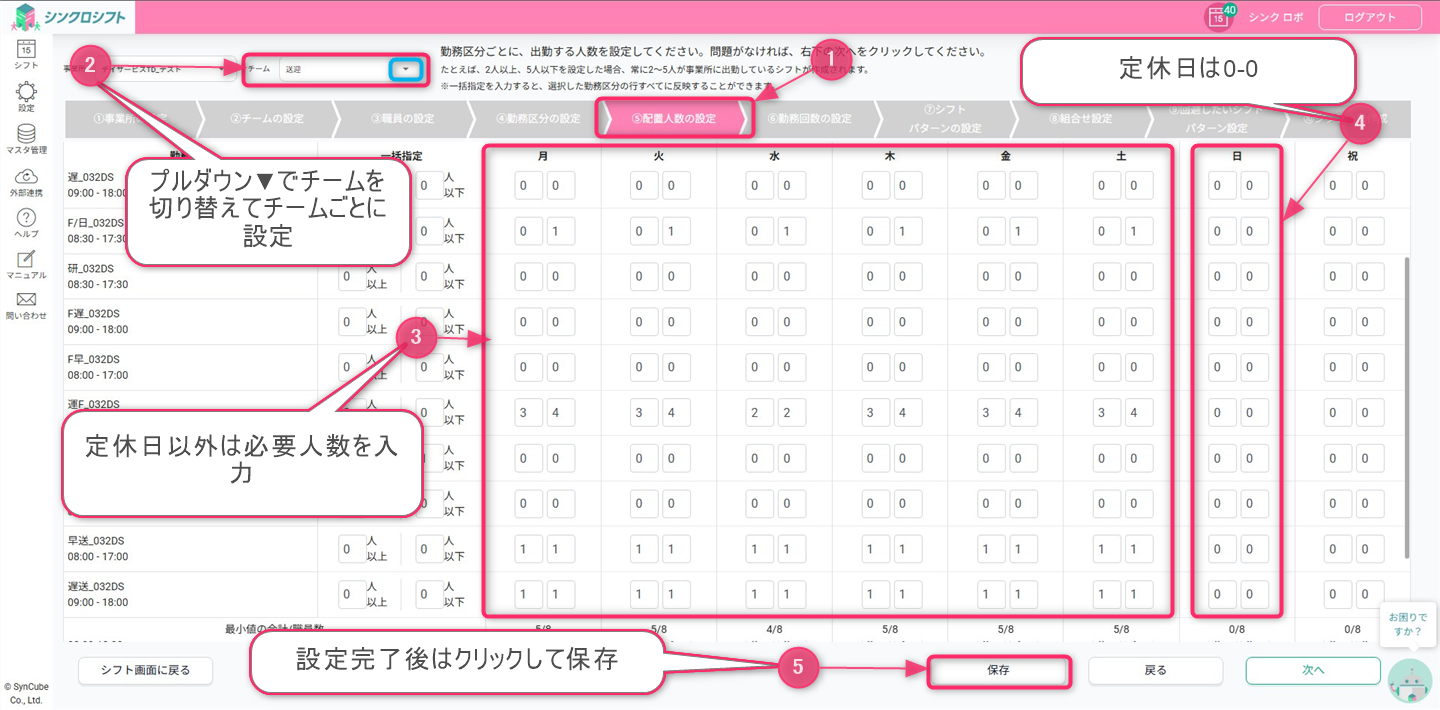The width and height of the screenshot is (1440, 710).
Task: Click the 次へ button
Action: pos(1312,670)
